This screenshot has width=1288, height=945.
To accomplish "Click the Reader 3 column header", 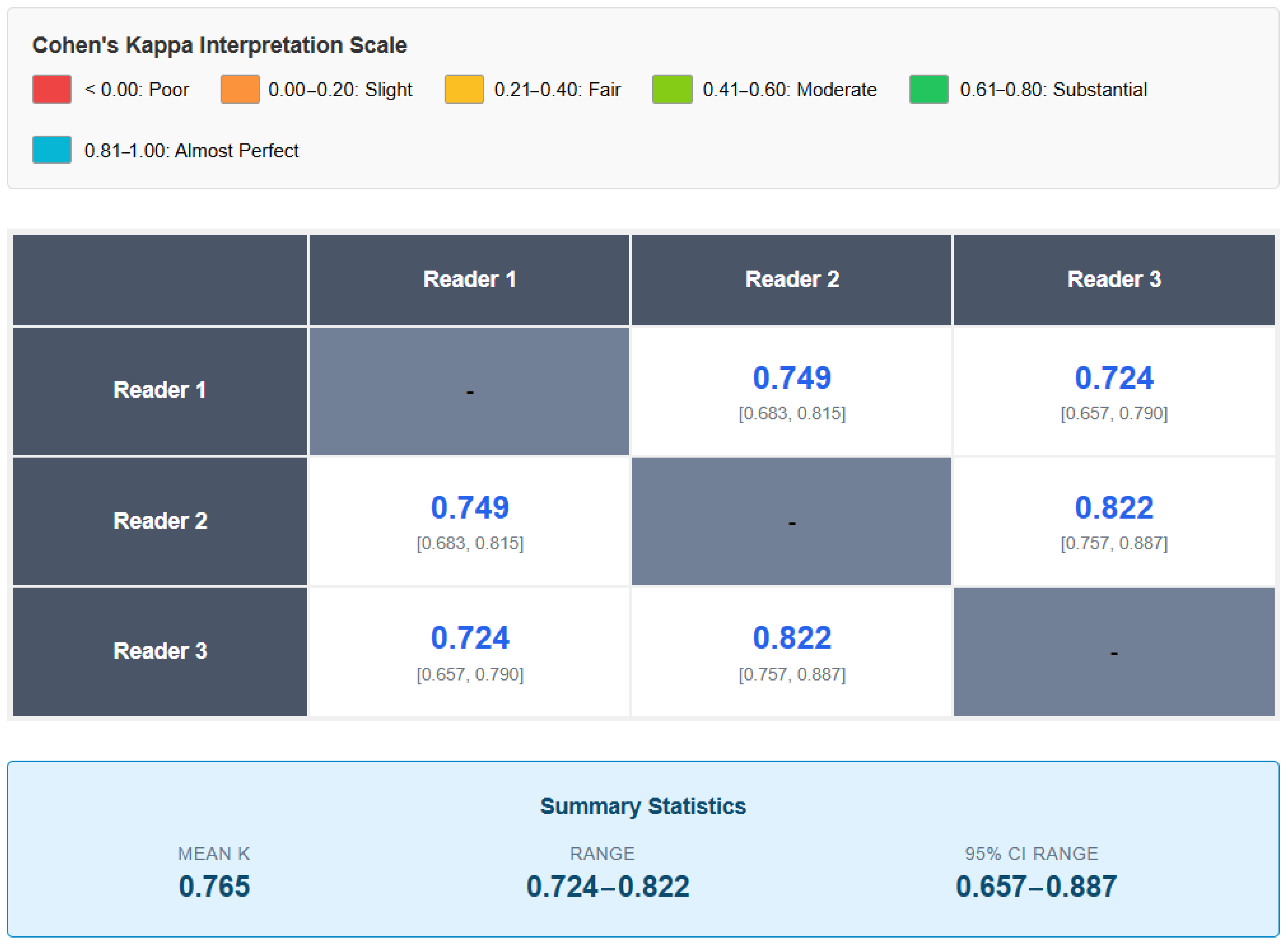I will tap(1114, 280).
